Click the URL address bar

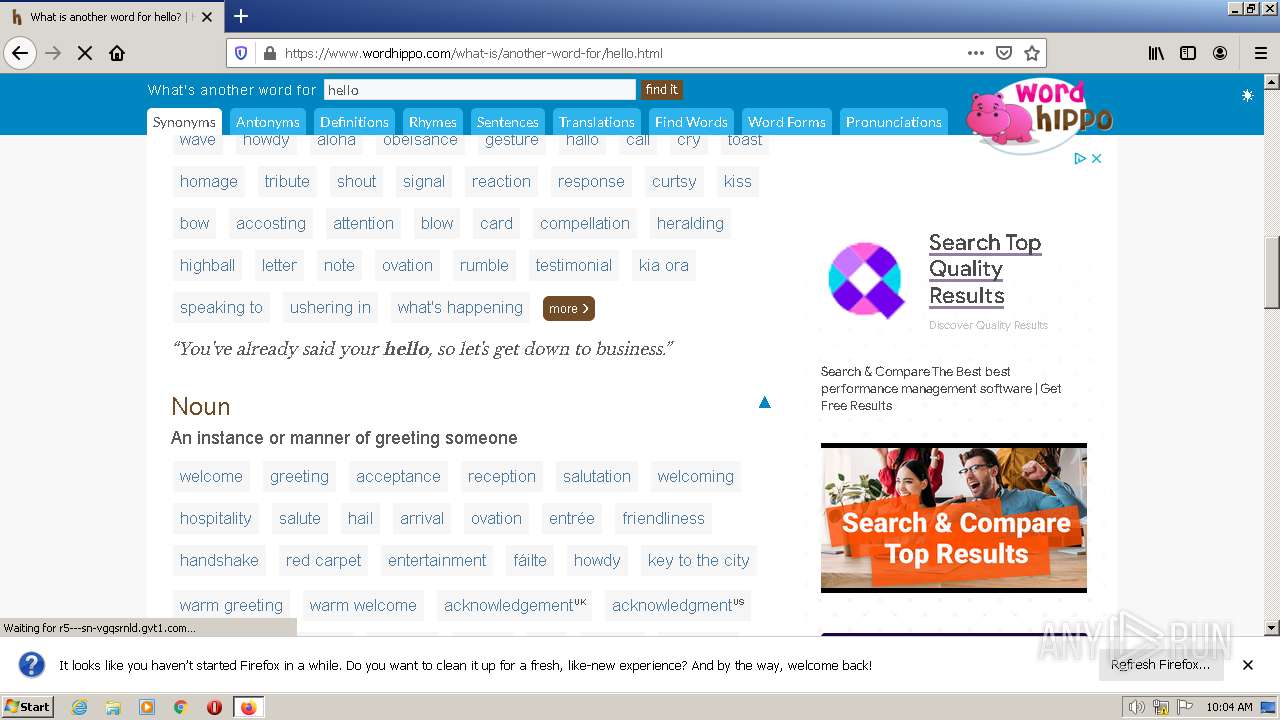(620, 53)
